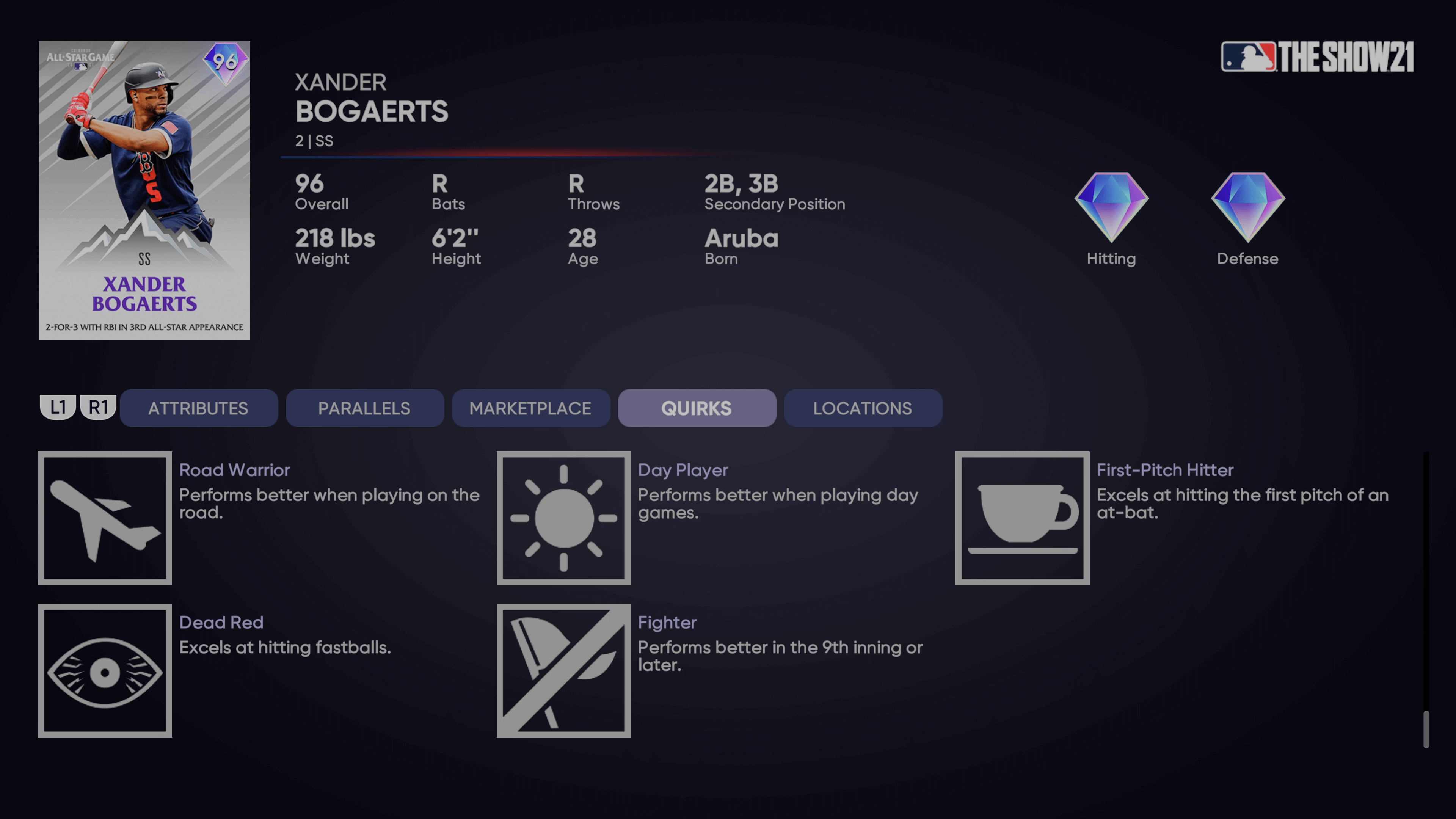Click the First-Pitch Hitter coffee cup icon
1456x819 pixels.
(1022, 518)
